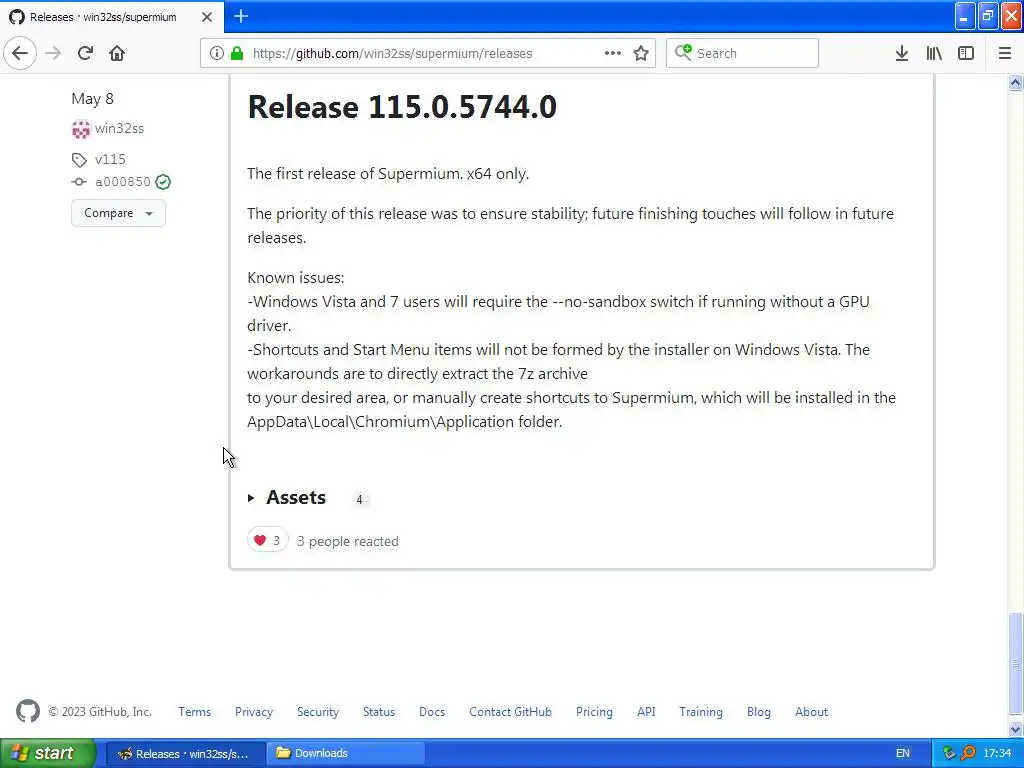Click the GitHub logo in the footer
1024x768 pixels.
point(27,711)
